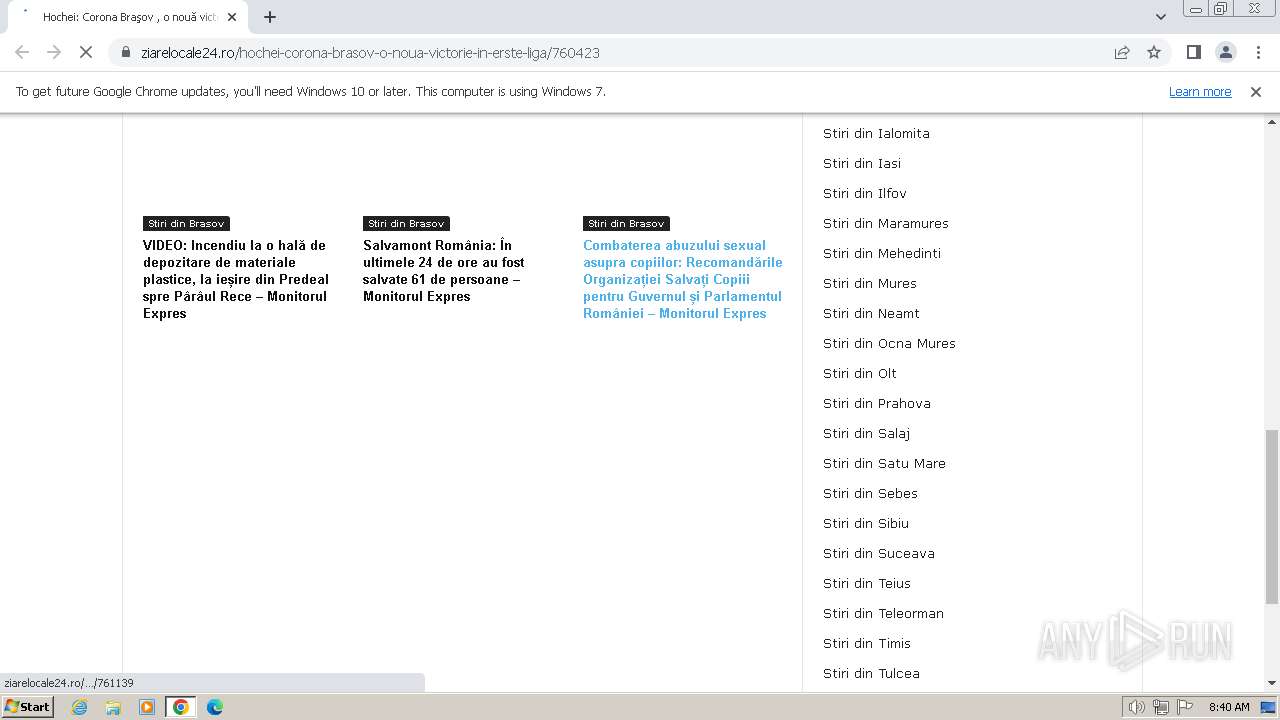
Task: Toggle the Chrome side panel
Action: coord(1193,52)
